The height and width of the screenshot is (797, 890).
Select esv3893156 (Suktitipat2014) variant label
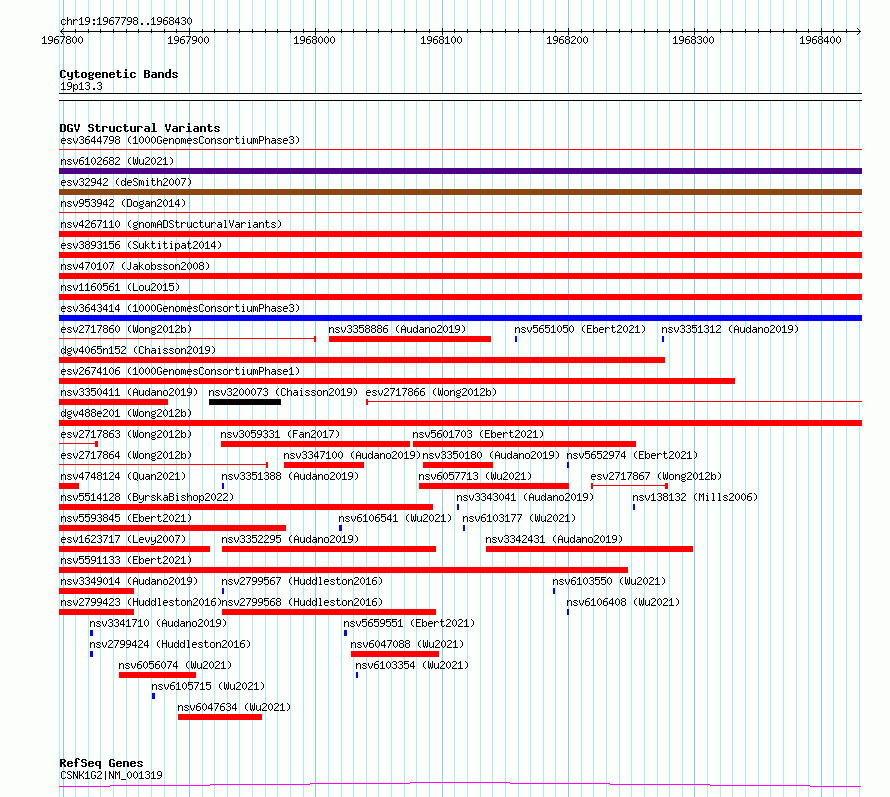(x=141, y=245)
